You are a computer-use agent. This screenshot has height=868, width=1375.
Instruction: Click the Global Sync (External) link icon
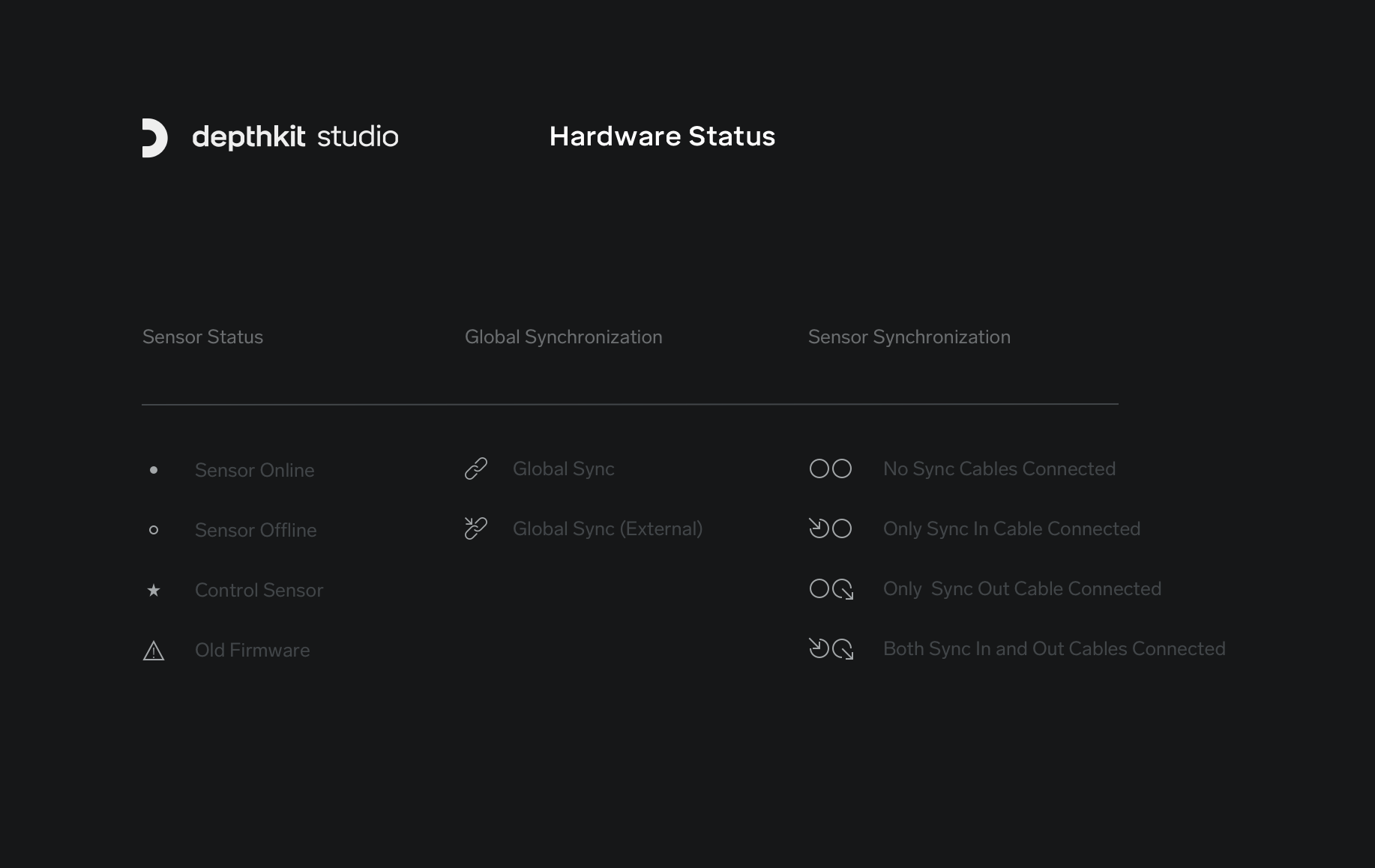(476, 528)
